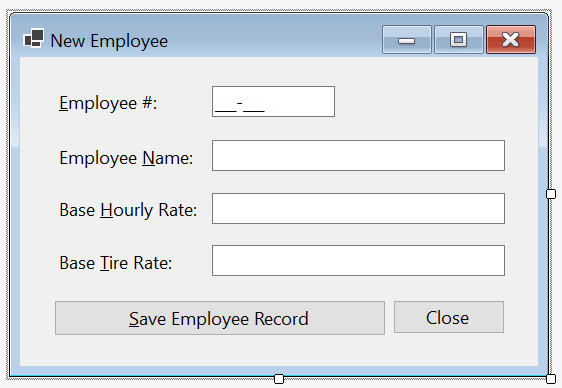Viewport: 562px width, 388px height.
Task: Click the gray Close button
Action: [449, 317]
